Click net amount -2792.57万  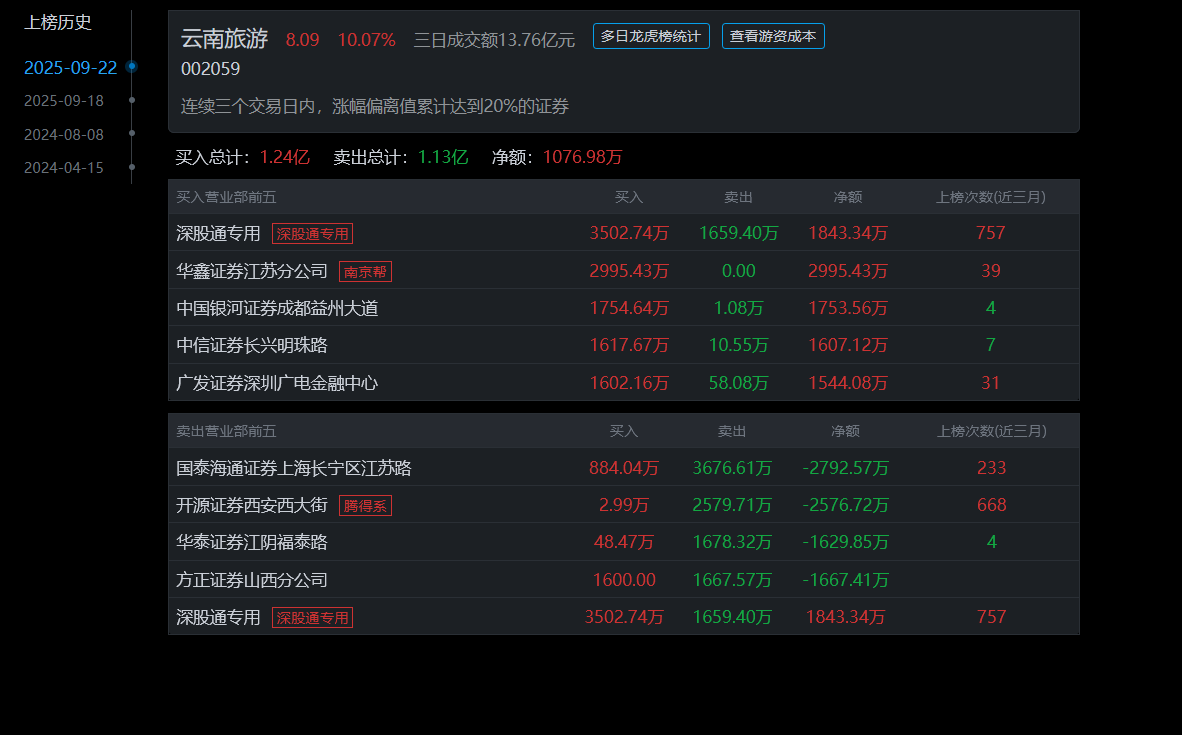(x=845, y=468)
